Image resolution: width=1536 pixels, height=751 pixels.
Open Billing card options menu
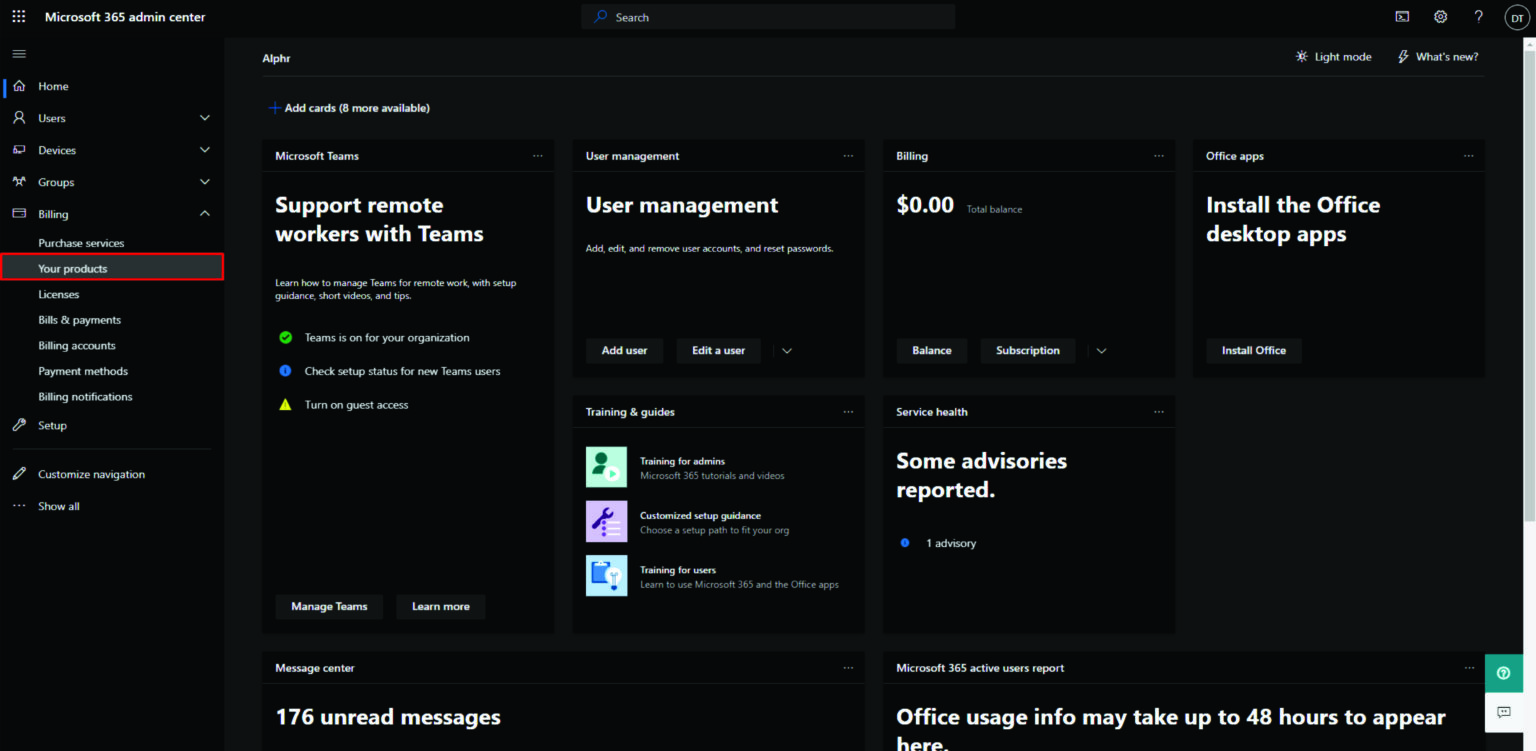pyautogui.click(x=1159, y=156)
